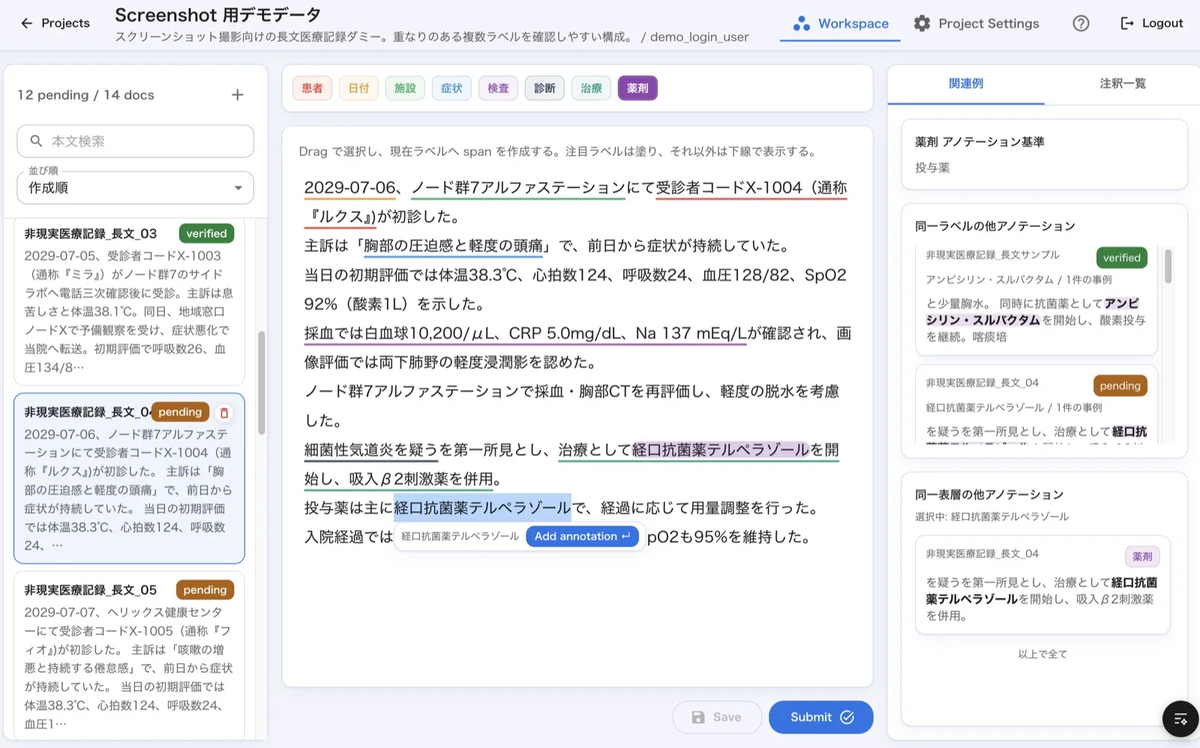Click the sort dropdown arrow
Viewport: 1200px width, 748px height.
(238, 188)
